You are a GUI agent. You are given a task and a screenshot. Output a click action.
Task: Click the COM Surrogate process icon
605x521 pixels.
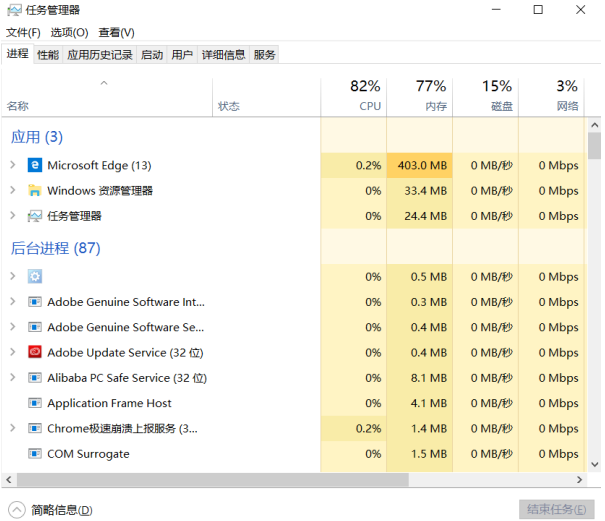pos(35,454)
